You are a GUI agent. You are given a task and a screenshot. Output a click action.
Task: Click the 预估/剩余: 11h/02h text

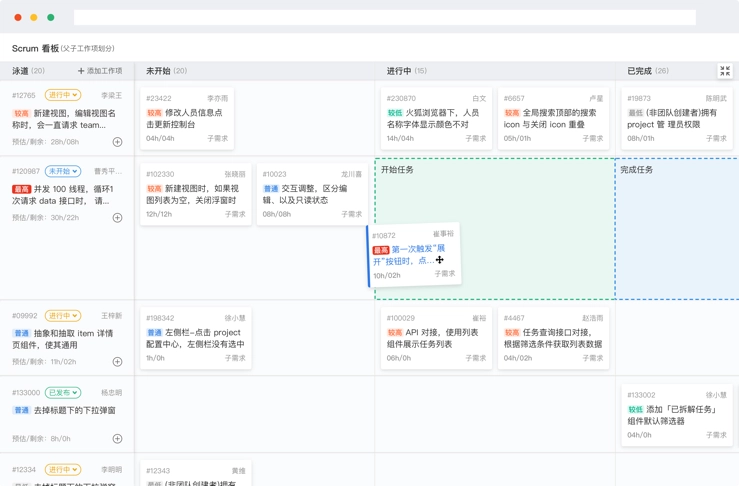tap(44, 362)
